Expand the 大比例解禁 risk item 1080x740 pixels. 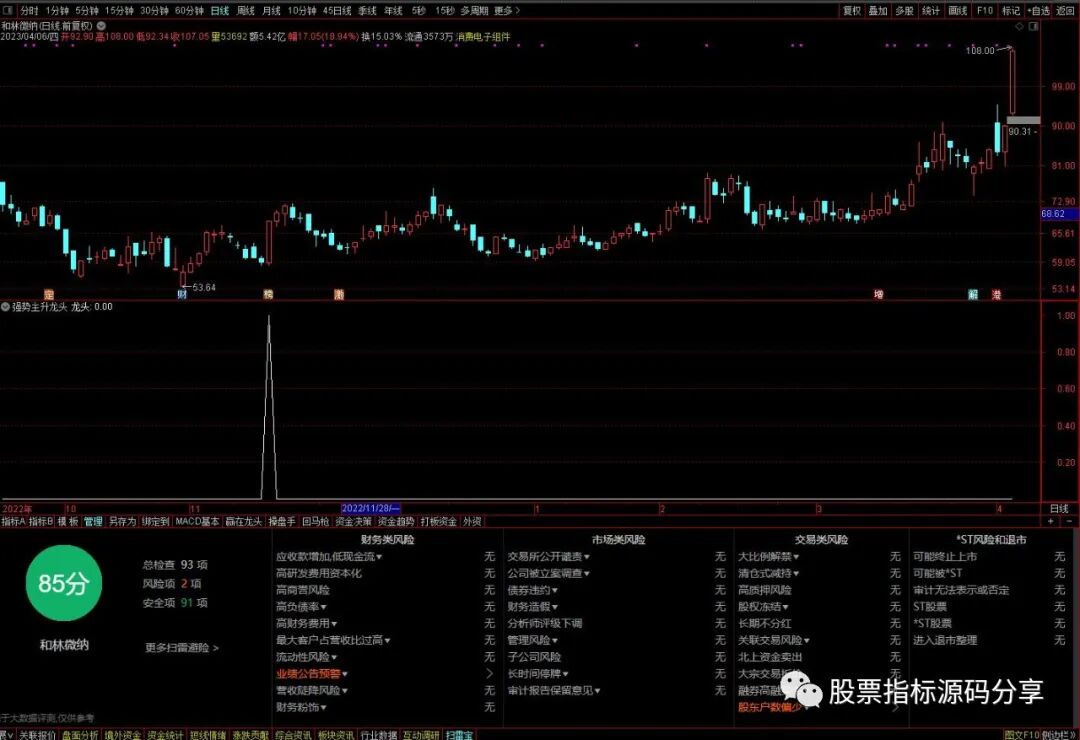pyautogui.click(x=769, y=556)
